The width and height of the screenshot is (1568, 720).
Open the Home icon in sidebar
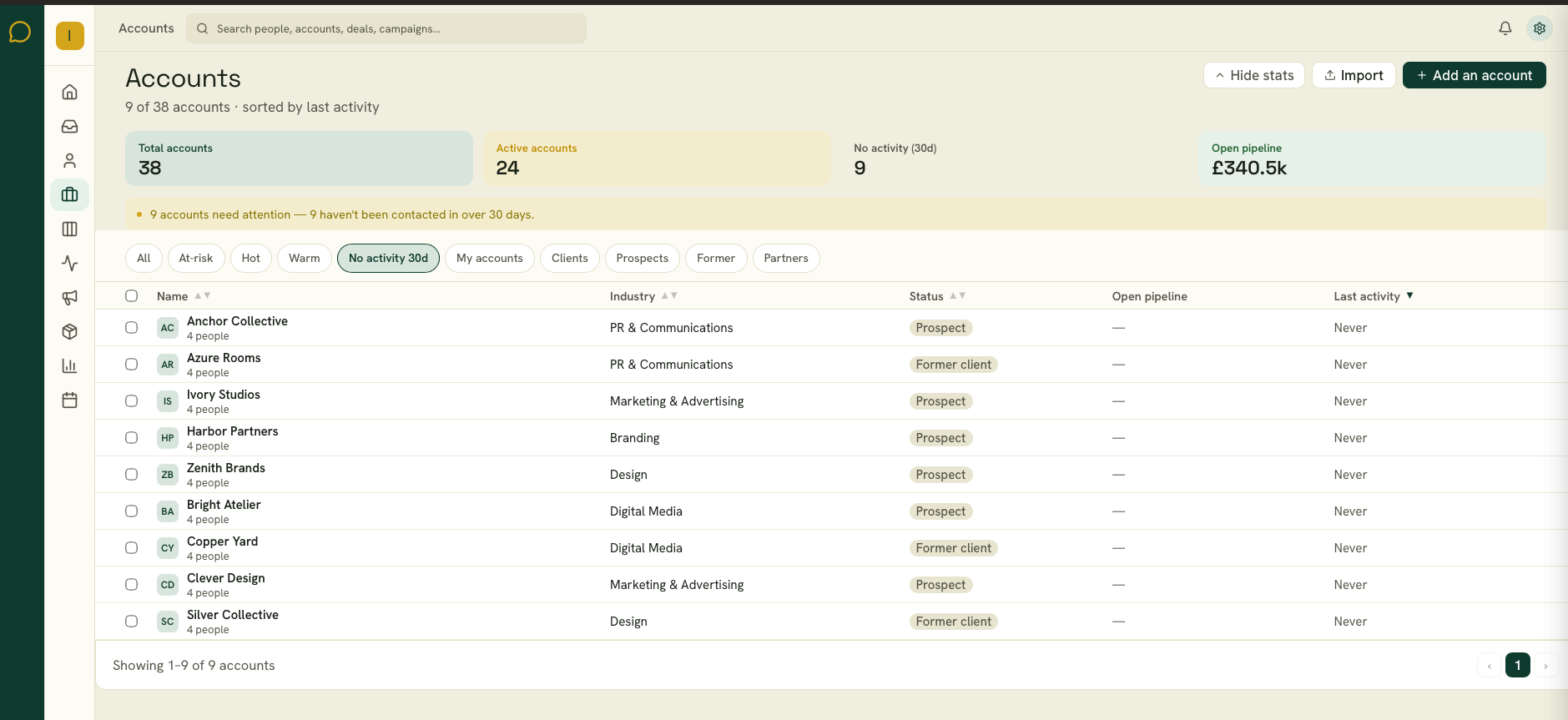coord(70,92)
